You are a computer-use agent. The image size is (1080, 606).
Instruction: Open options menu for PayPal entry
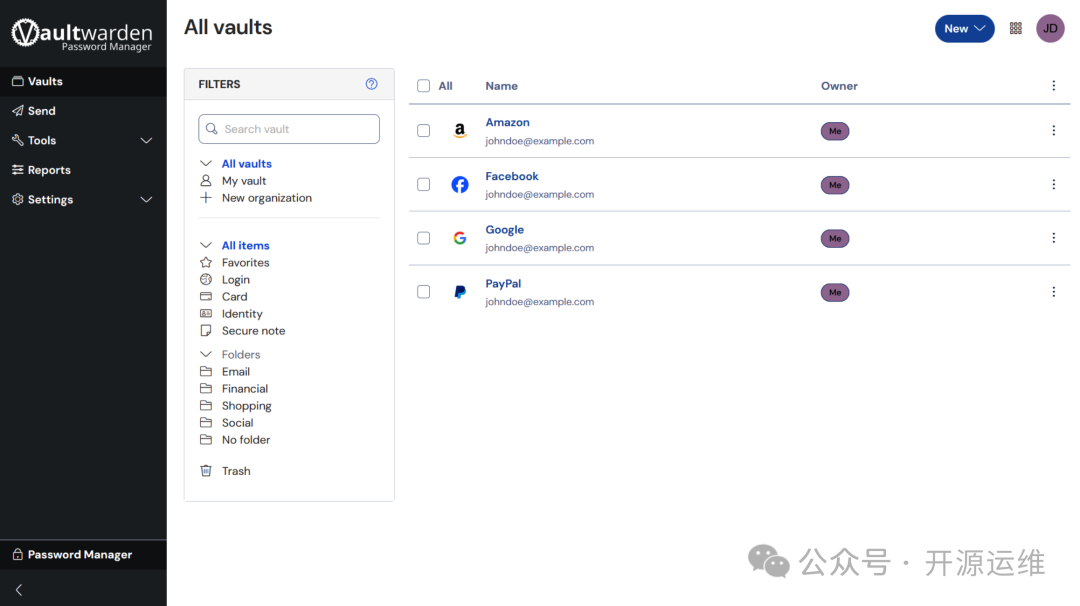tap(1053, 292)
